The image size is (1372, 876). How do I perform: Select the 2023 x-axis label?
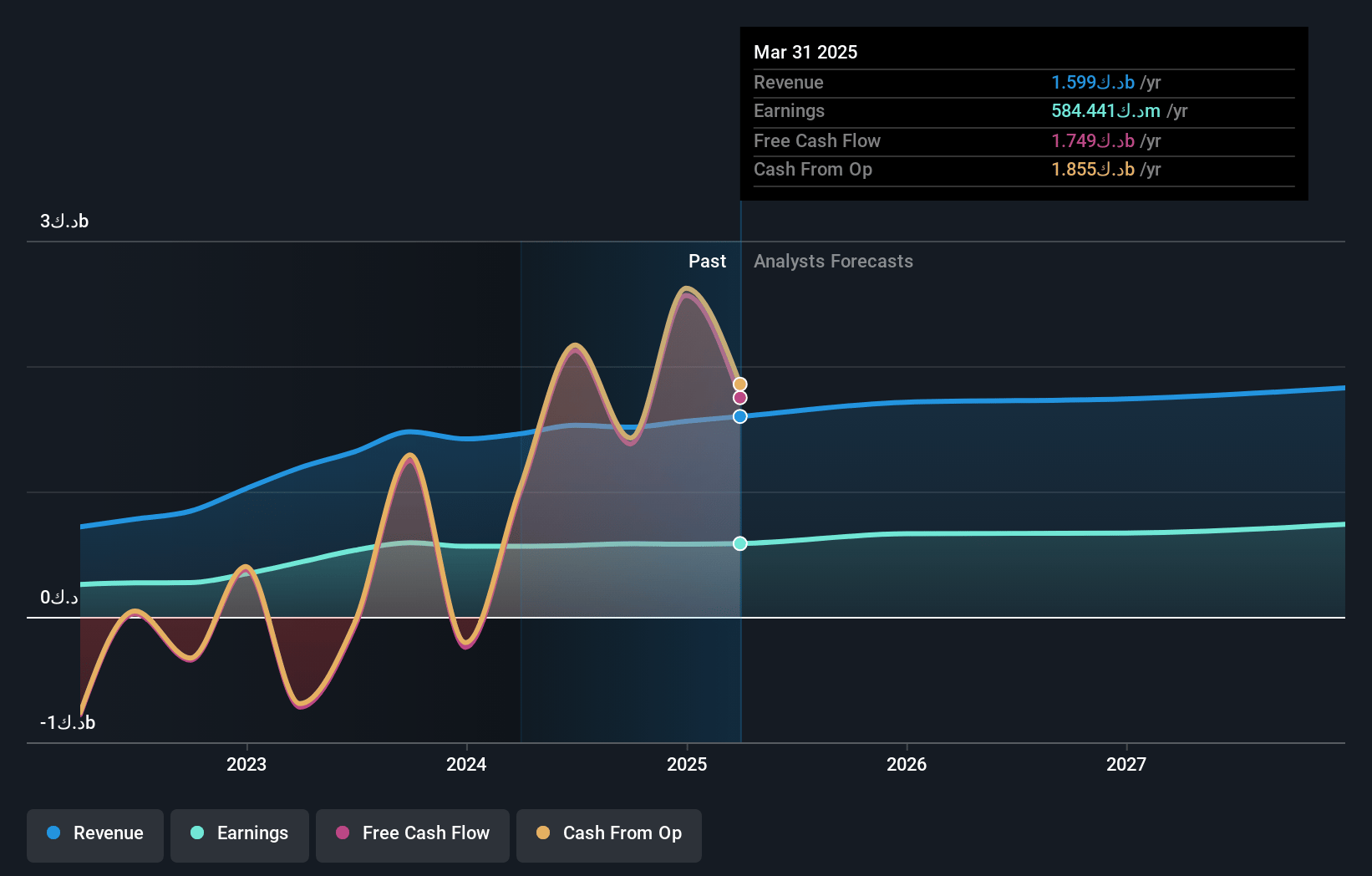(x=246, y=764)
